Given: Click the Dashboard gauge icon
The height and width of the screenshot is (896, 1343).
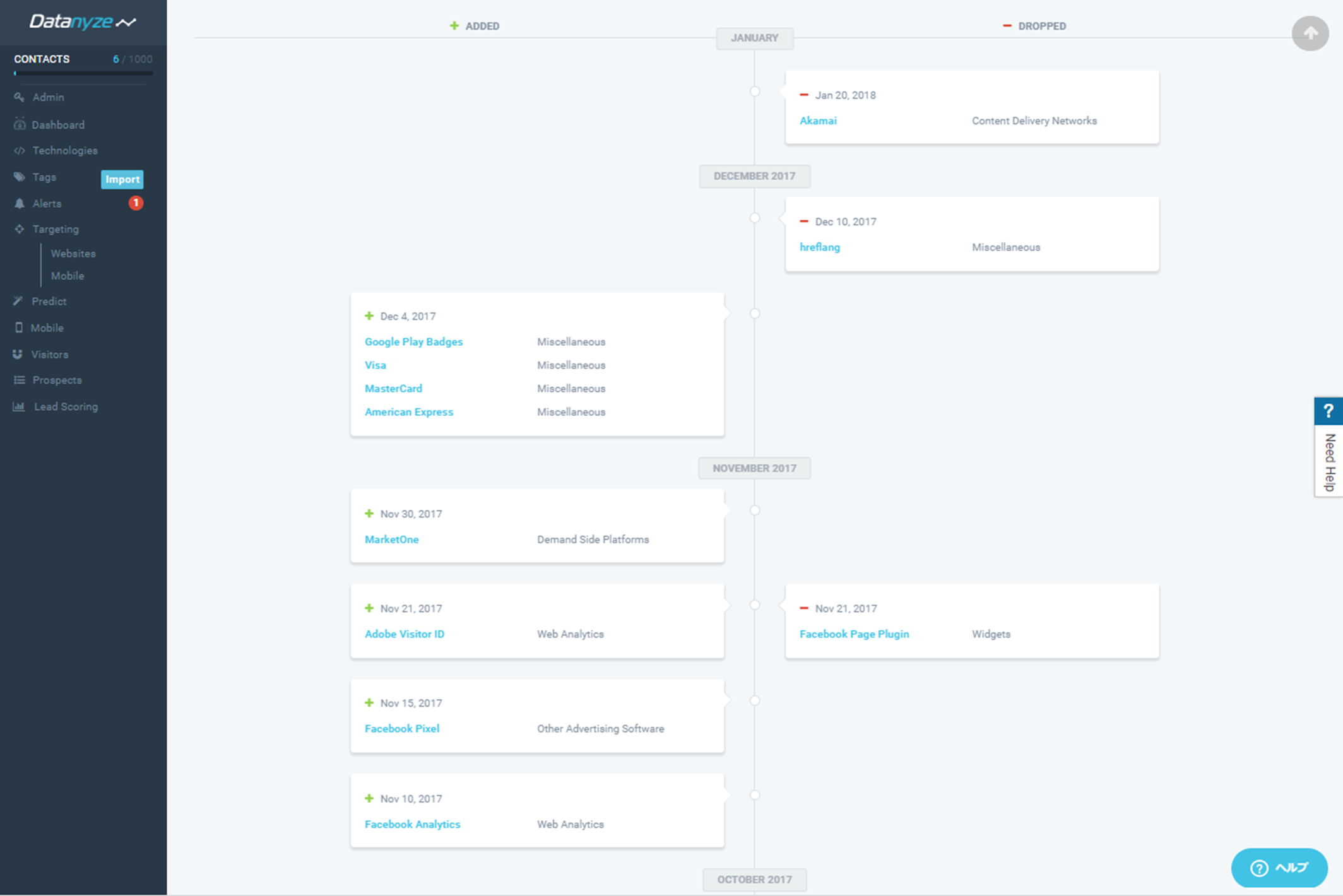Looking at the screenshot, I should [x=20, y=124].
